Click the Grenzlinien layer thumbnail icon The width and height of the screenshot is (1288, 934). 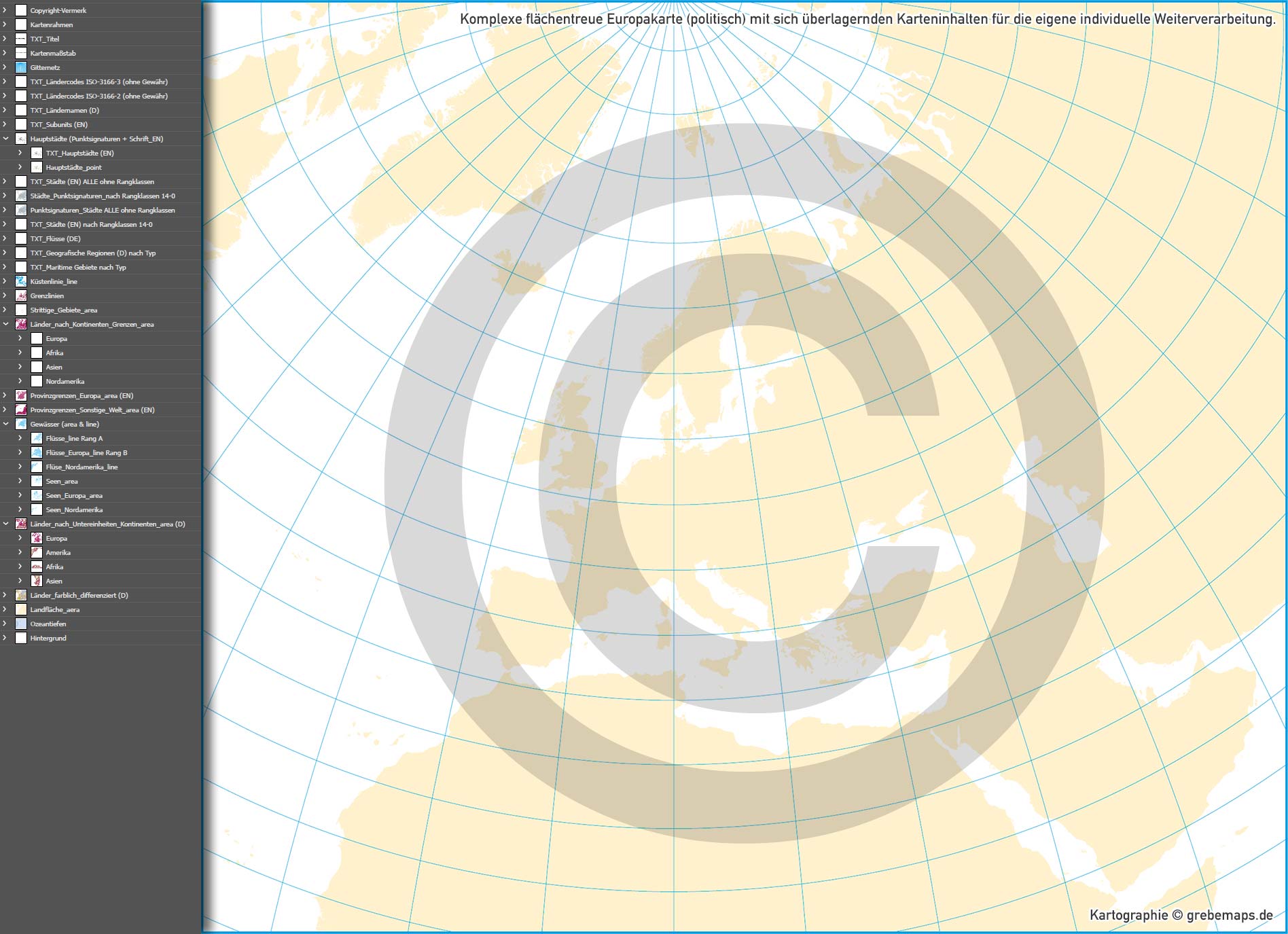click(x=21, y=295)
